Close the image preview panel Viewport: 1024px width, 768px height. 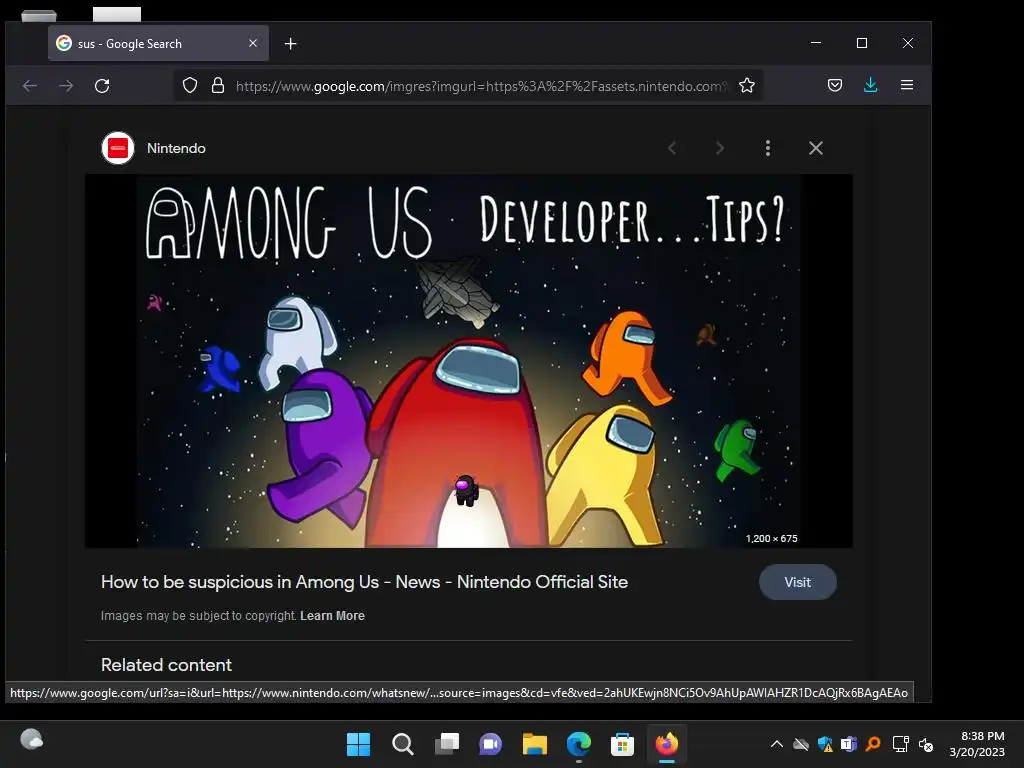[x=816, y=148]
